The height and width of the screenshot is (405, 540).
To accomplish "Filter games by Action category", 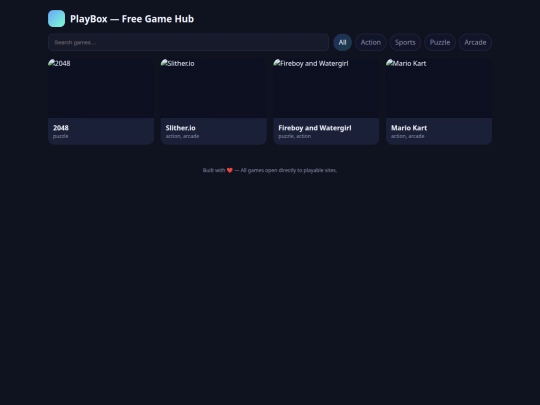I will pyautogui.click(x=371, y=42).
